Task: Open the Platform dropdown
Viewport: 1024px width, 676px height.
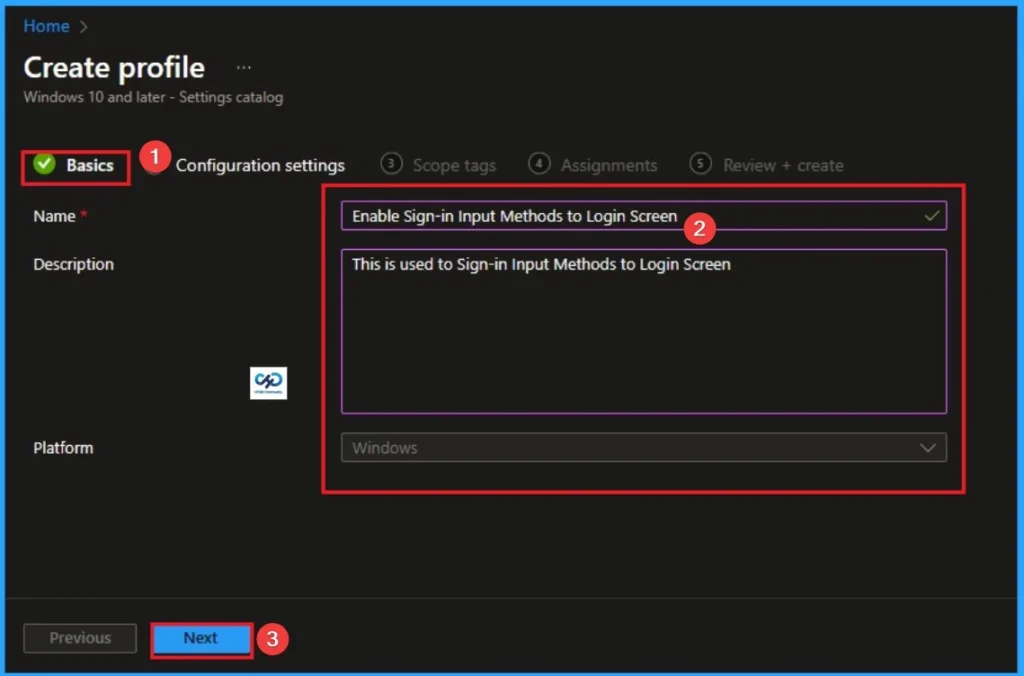Action: (645, 447)
